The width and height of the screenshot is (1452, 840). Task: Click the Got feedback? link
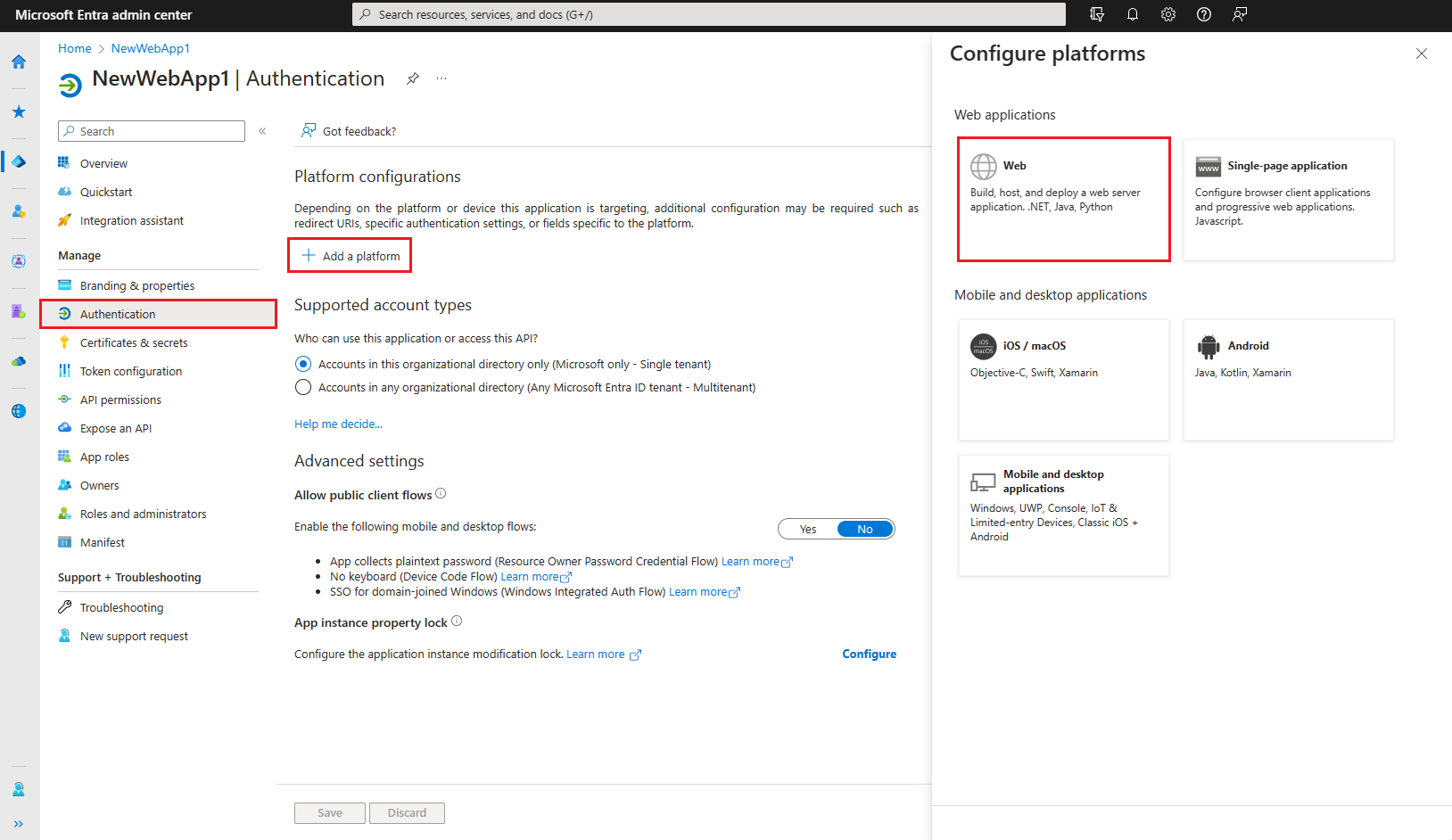pyautogui.click(x=359, y=131)
